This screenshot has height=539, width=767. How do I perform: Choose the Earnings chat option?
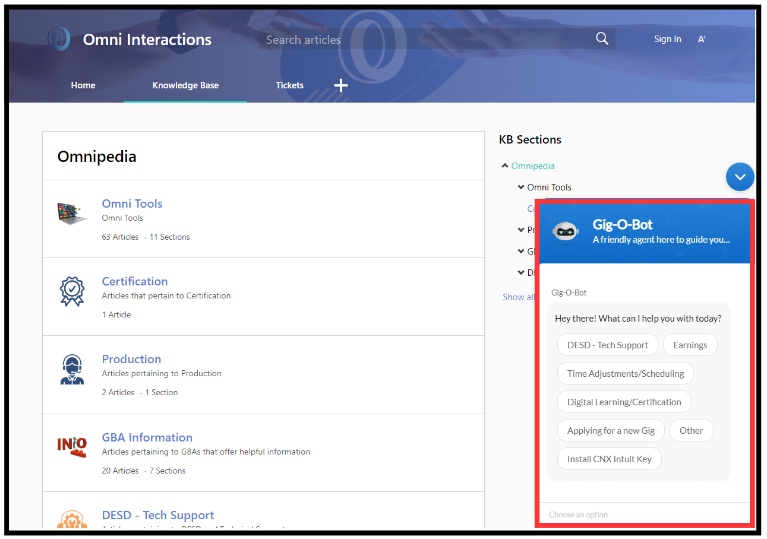click(x=690, y=345)
